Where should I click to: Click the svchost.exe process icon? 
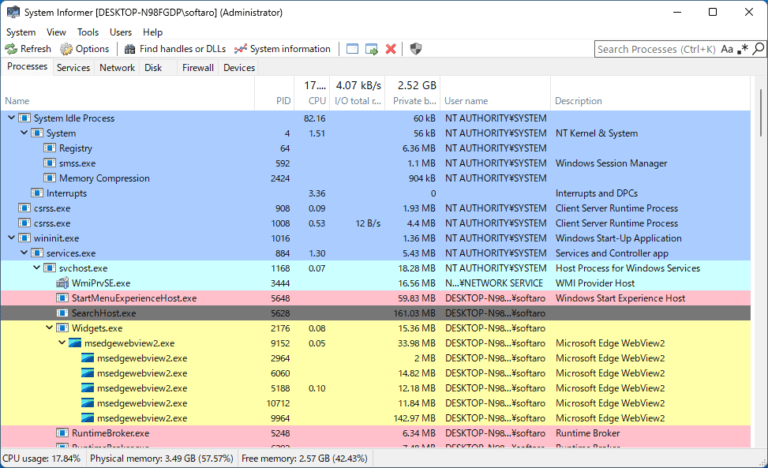point(49,268)
